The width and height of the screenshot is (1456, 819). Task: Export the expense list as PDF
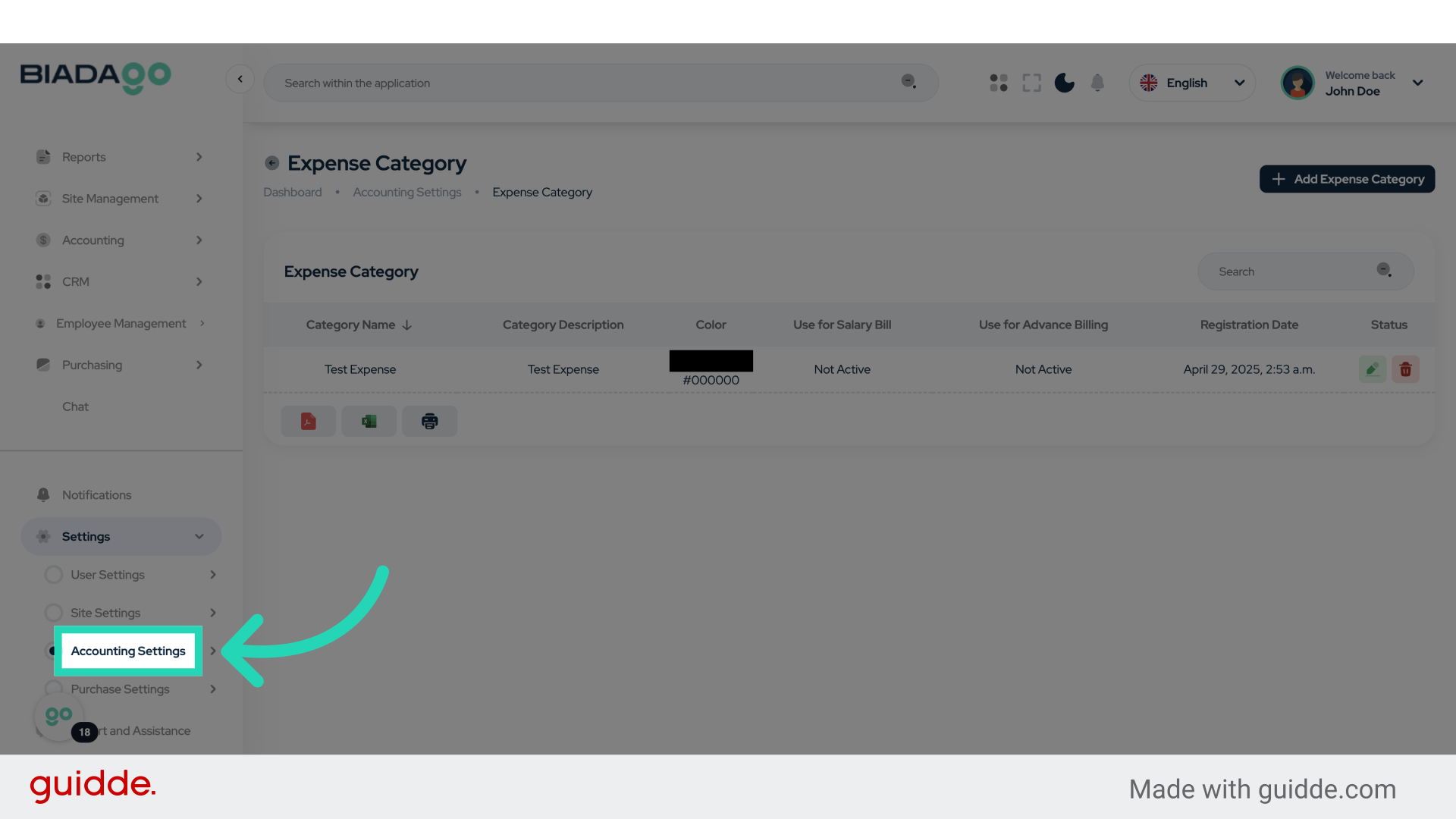[x=308, y=421]
